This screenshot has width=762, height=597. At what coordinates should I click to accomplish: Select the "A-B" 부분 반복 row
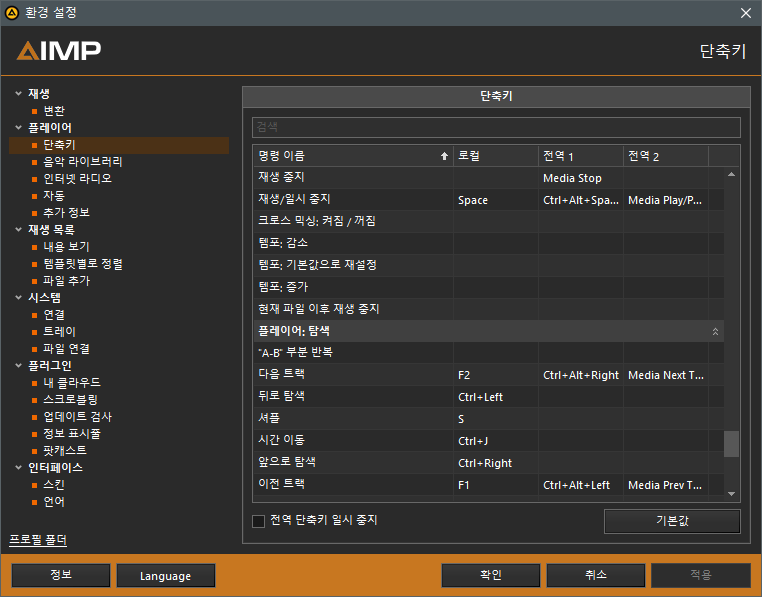pyautogui.click(x=488, y=353)
